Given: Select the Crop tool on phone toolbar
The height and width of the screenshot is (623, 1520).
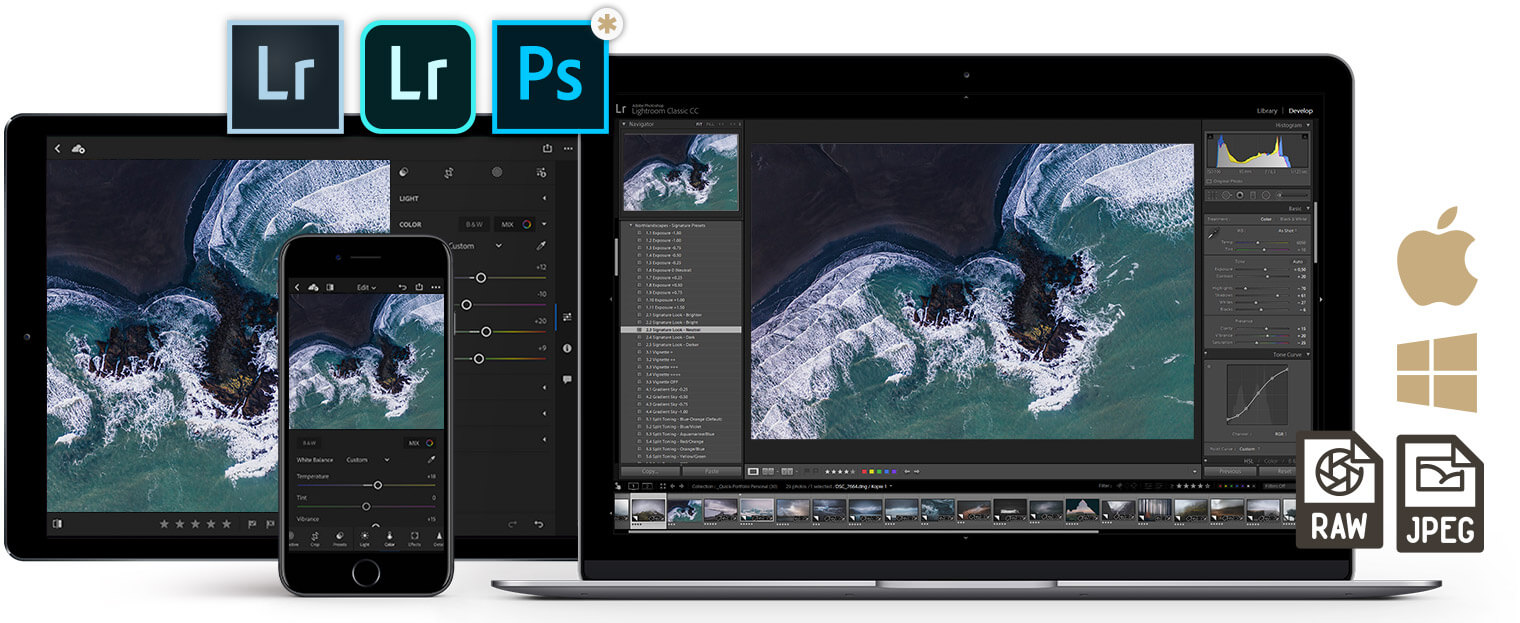Looking at the screenshot, I should (x=315, y=538).
